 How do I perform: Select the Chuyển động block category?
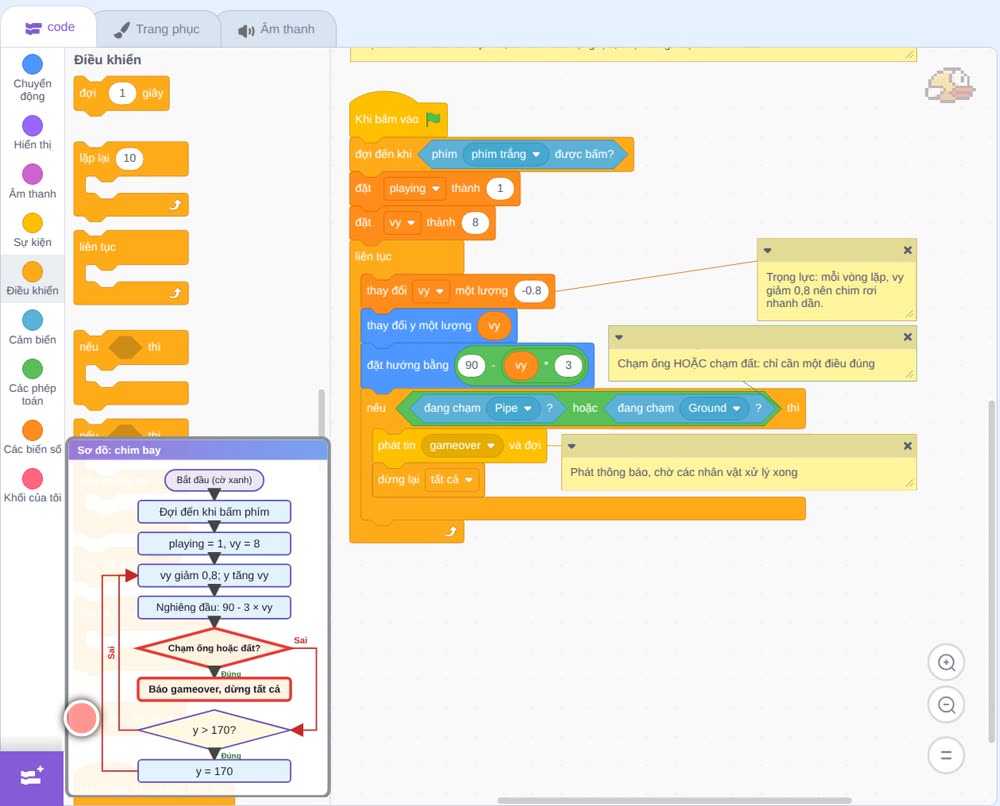pos(33,78)
